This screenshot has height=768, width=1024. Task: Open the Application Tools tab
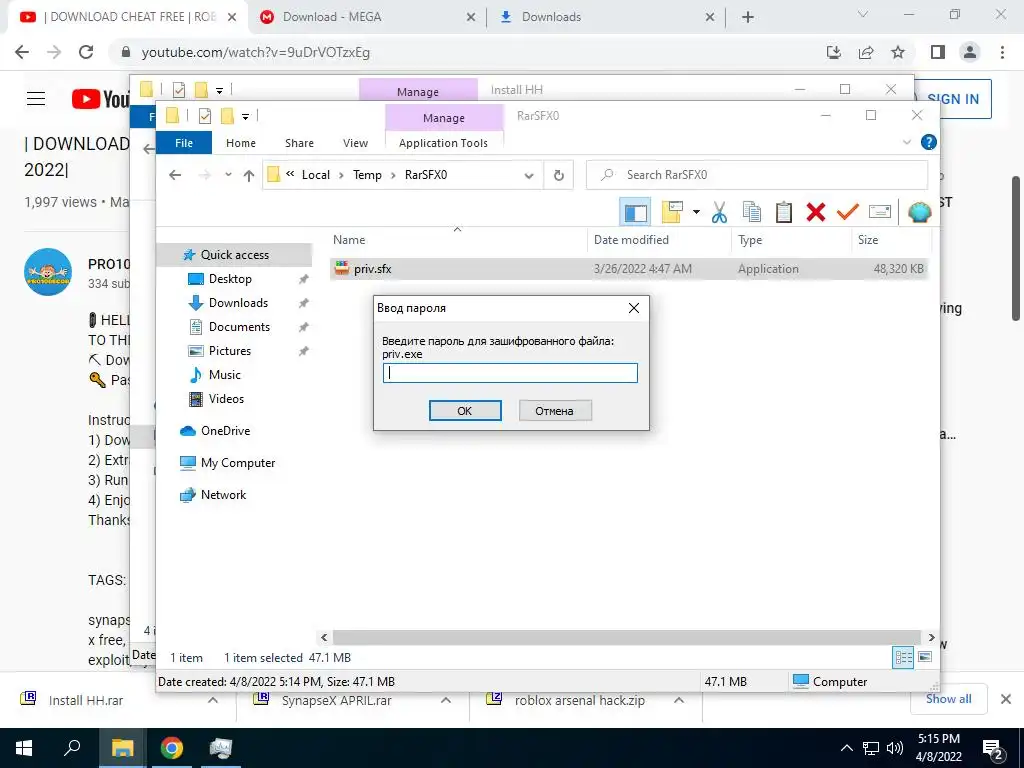pos(443,143)
